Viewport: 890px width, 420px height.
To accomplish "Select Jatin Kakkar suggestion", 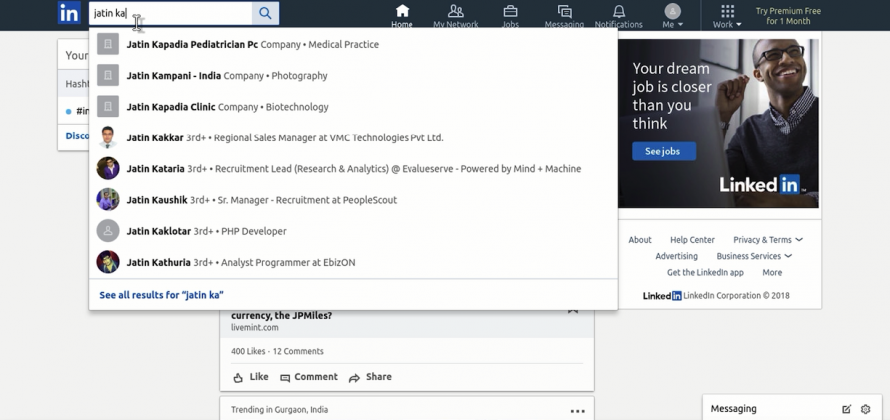I will (x=353, y=137).
